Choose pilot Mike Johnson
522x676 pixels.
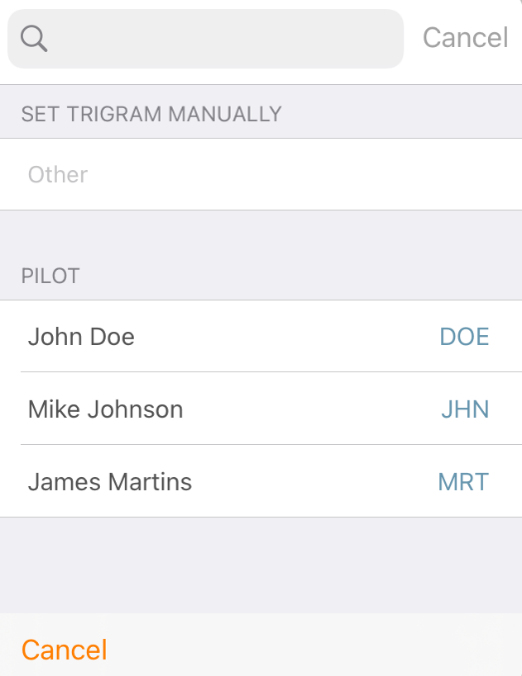(261, 409)
